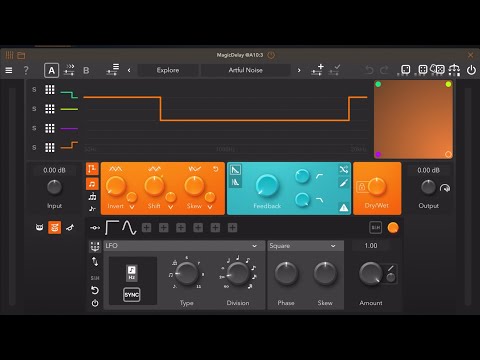Click the modulation routing arrow icon

pos(95,228)
